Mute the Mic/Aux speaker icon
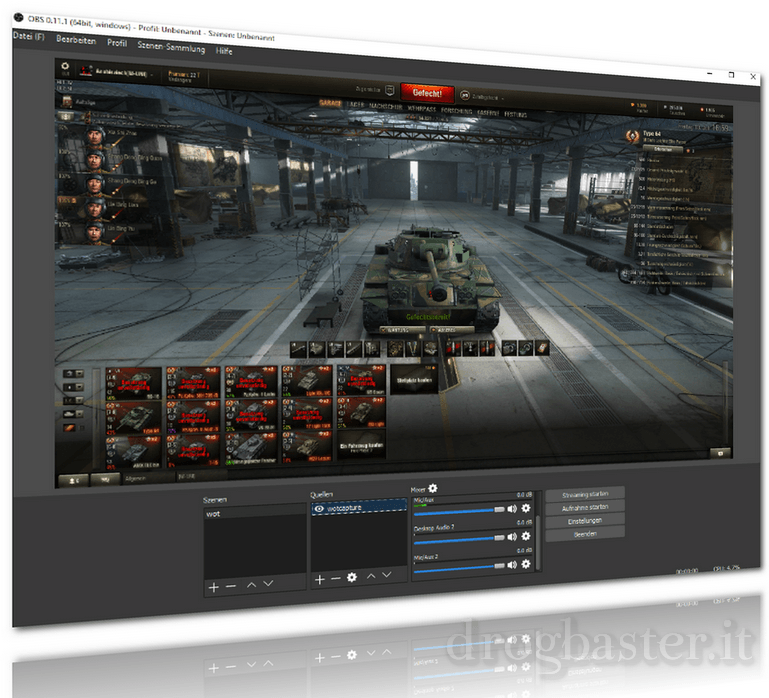This screenshot has height=698, width=769. click(512, 509)
